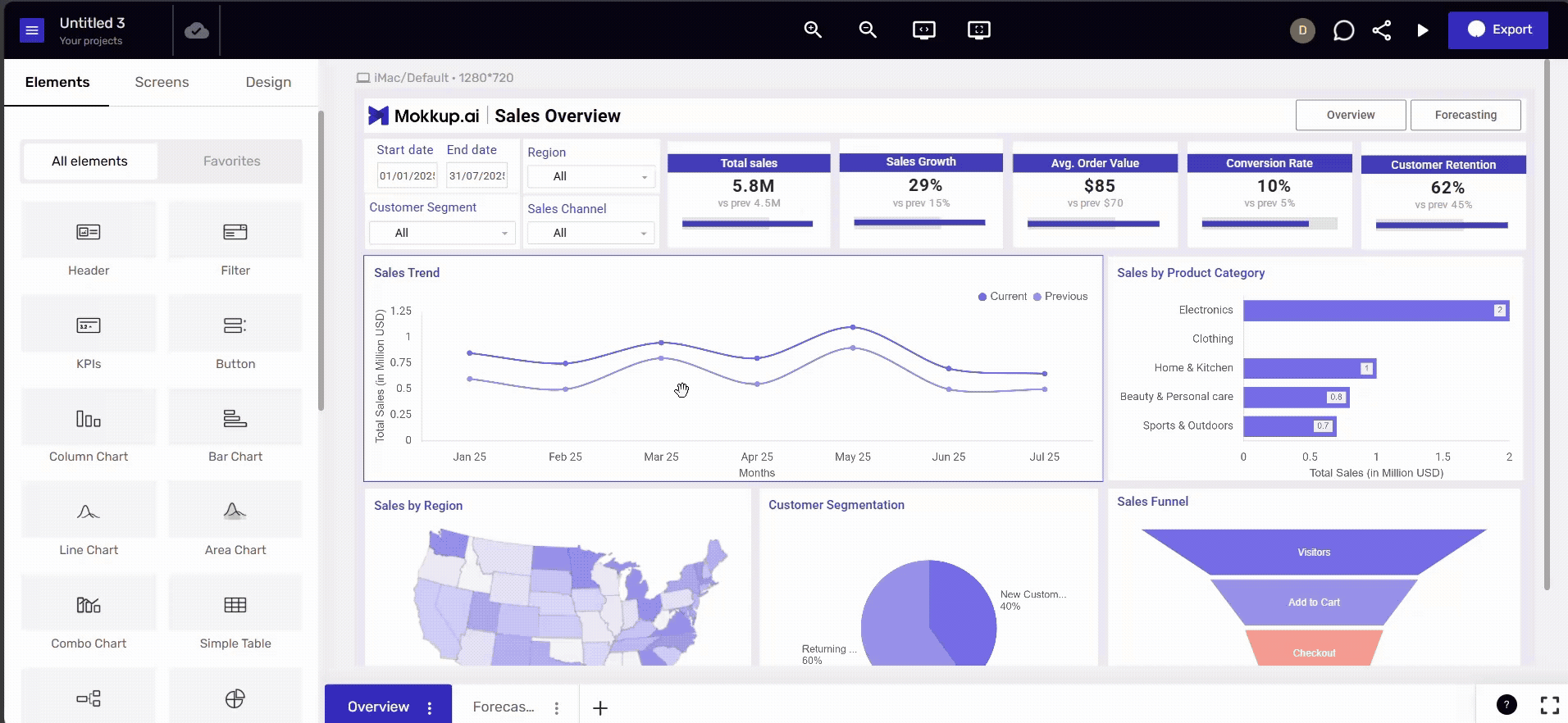Click the Conversion Rate progress bar
Screen dimensions: 1568x723
[1269, 224]
